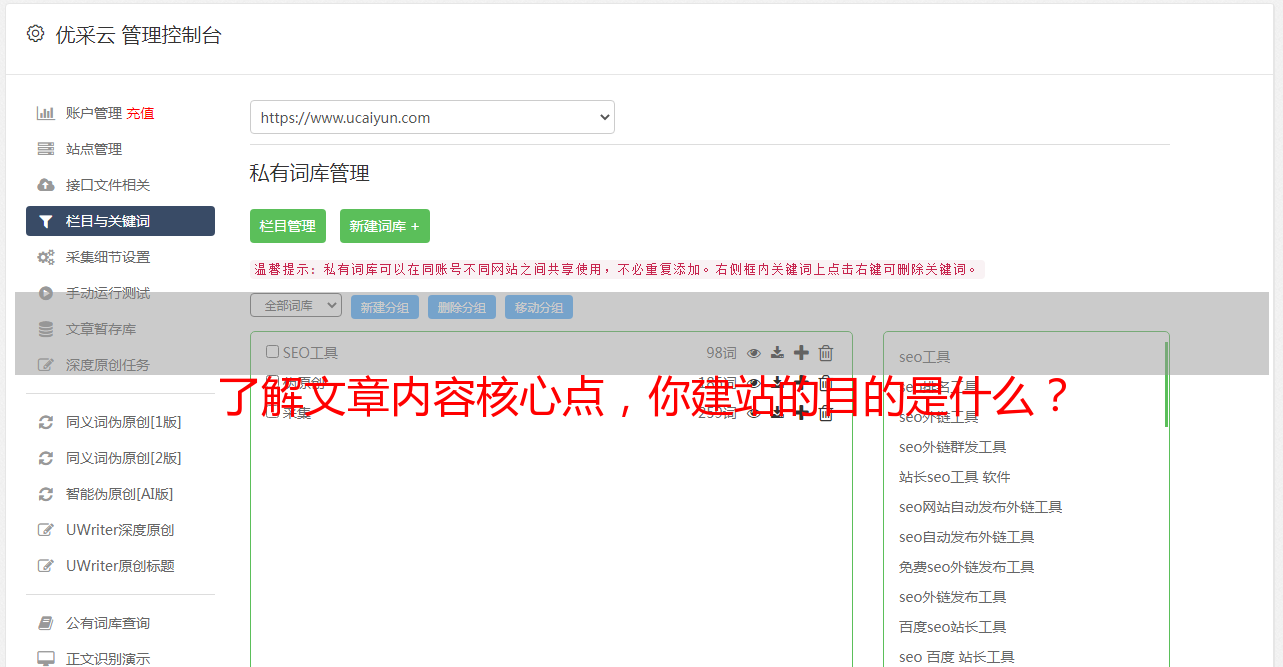Open 接口文件相关 via its cloud upload icon
Screen dimensions: 1283x667
click(x=45, y=185)
